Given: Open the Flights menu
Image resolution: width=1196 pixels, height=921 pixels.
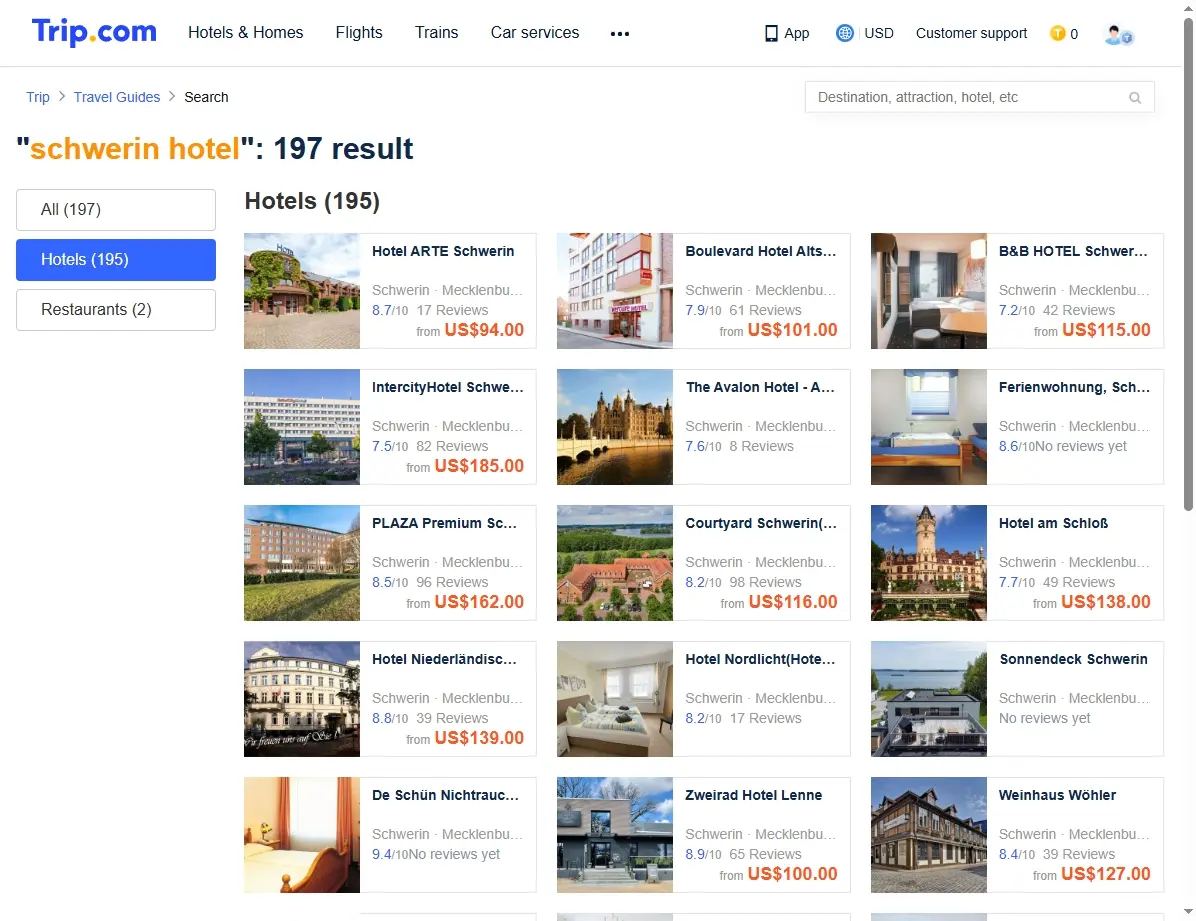Looking at the screenshot, I should (358, 32).
